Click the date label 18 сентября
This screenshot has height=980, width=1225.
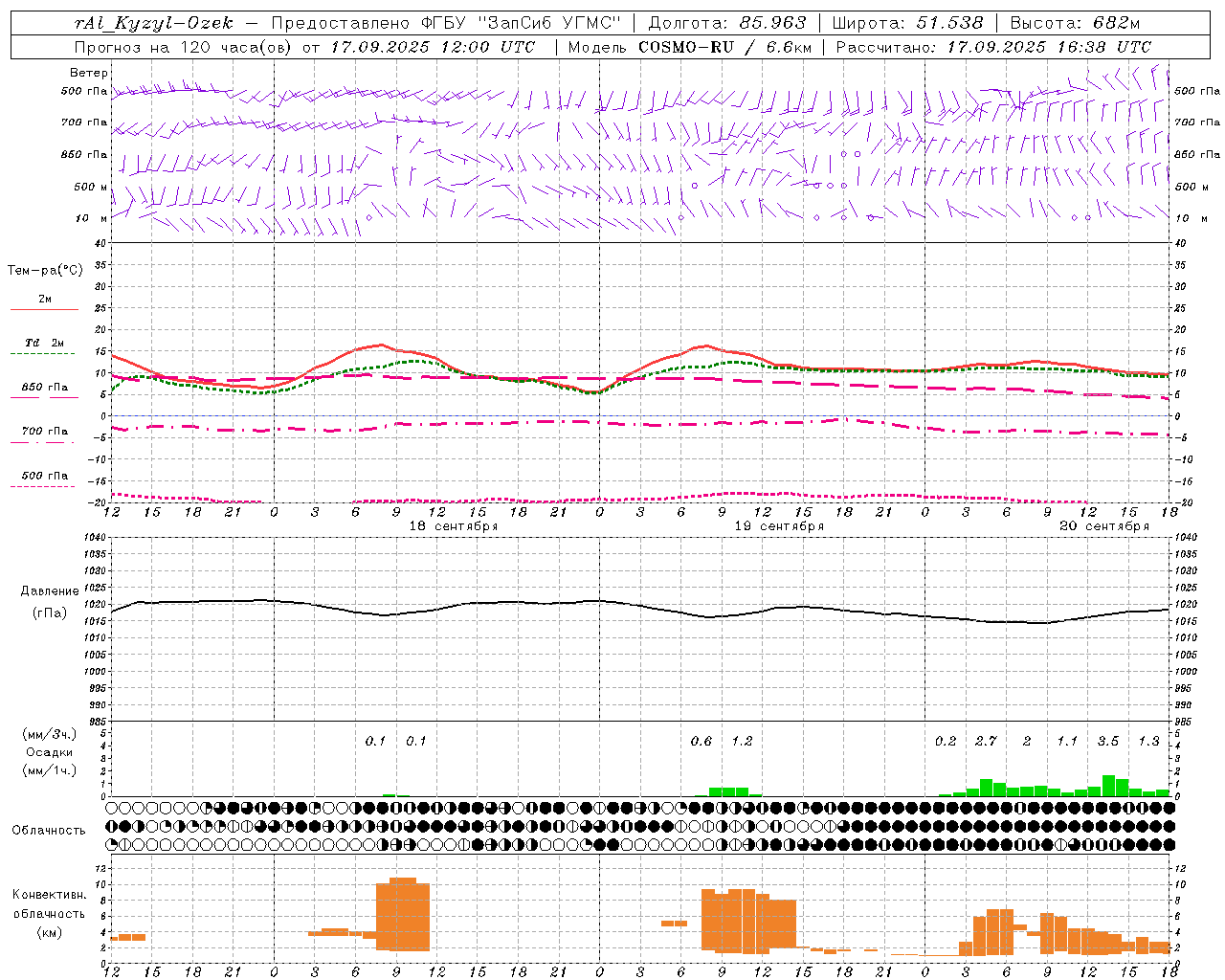tap(454, 526)
